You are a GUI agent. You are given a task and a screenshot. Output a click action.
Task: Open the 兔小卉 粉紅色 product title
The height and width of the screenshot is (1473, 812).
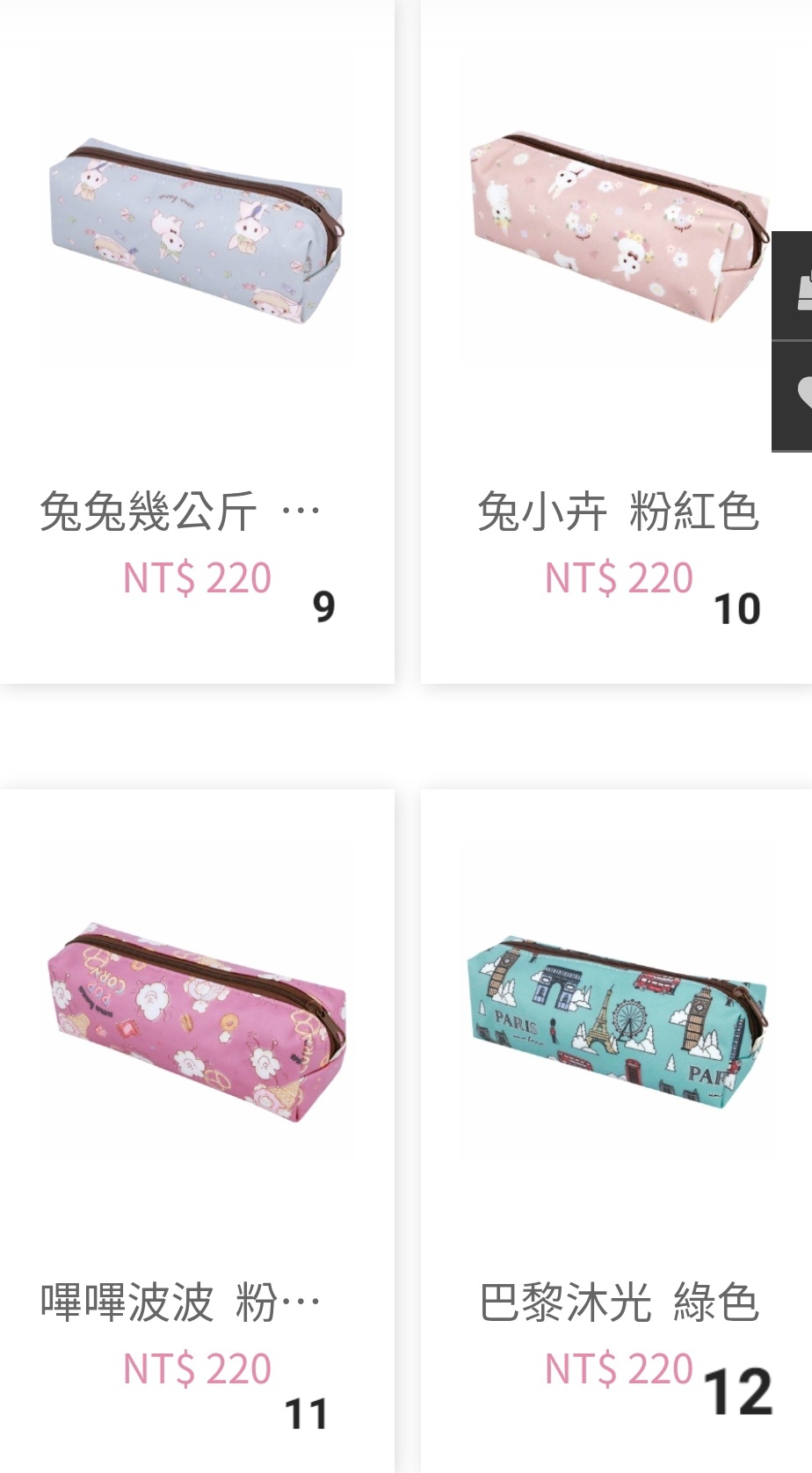(618, 512)
